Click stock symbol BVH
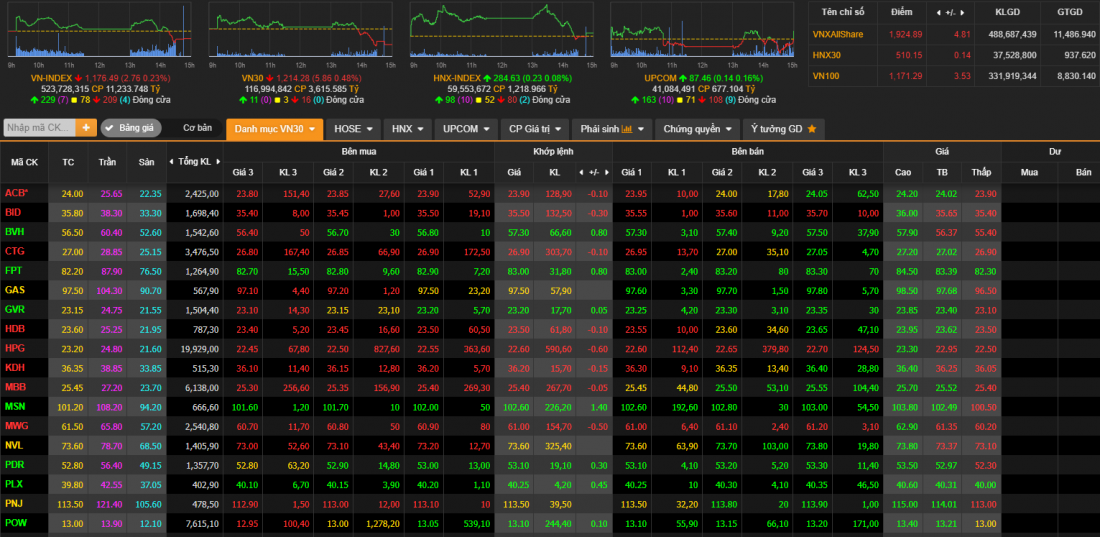 tap(14, 231)
